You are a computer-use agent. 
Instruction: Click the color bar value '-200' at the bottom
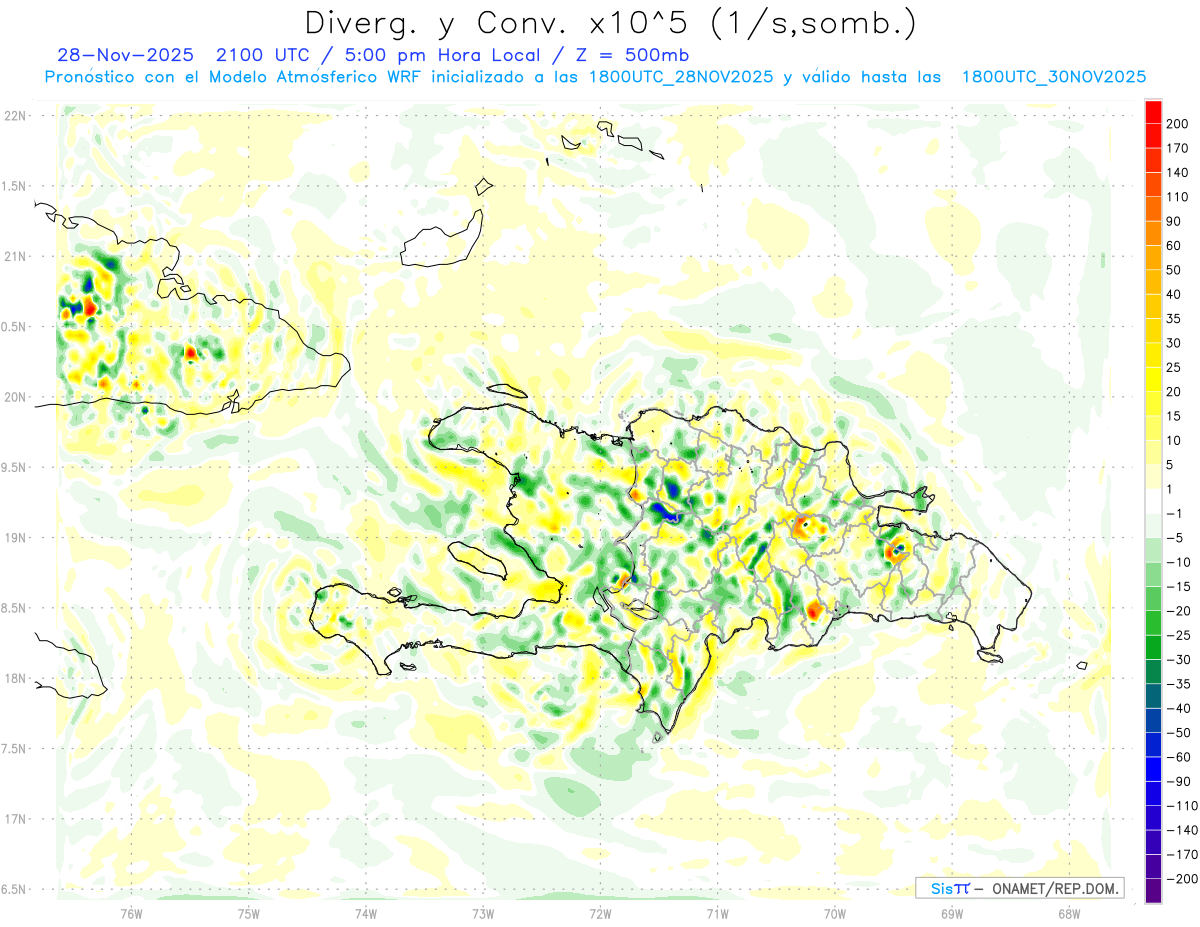tap(1182, 878)
